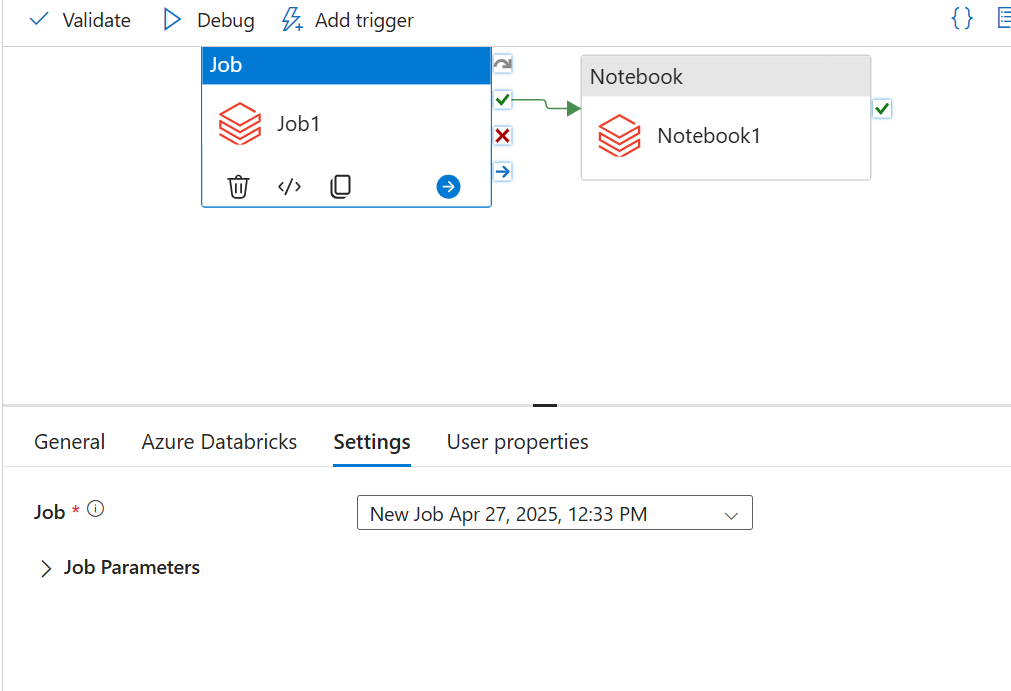The height and width of the screenshot is (691, 1011).
Task: Expand the Job Parameters section
Action: (46, 568)
